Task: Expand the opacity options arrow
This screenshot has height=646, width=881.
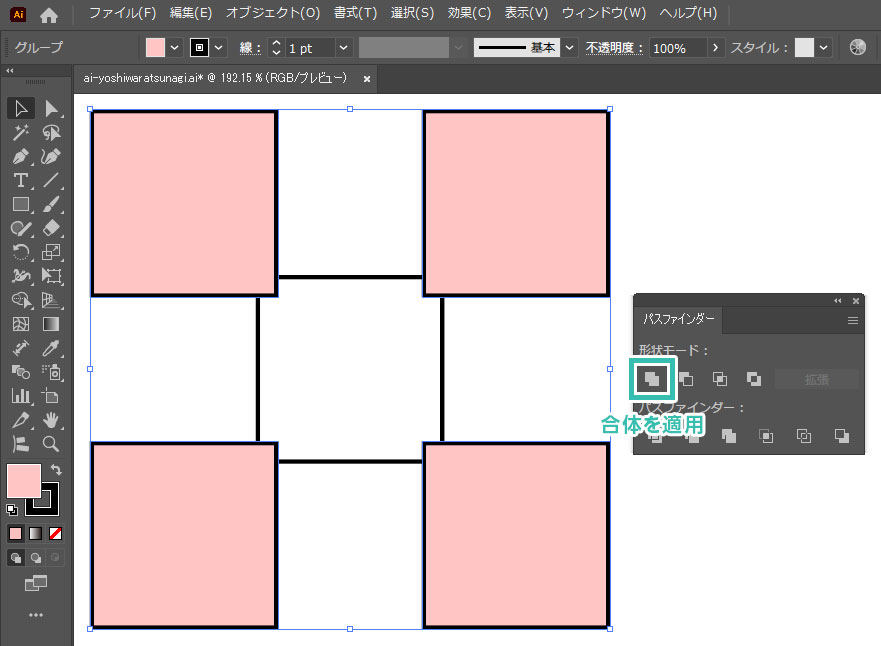Action: coord(715,48)
